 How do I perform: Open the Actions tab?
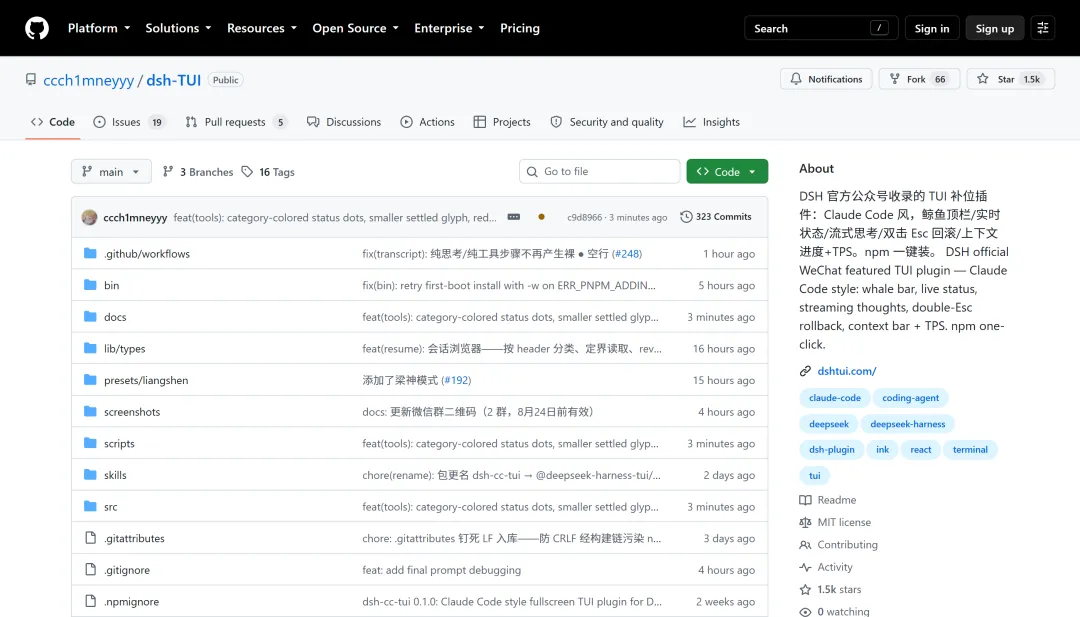pyautogui.click(x=428, y=122)
